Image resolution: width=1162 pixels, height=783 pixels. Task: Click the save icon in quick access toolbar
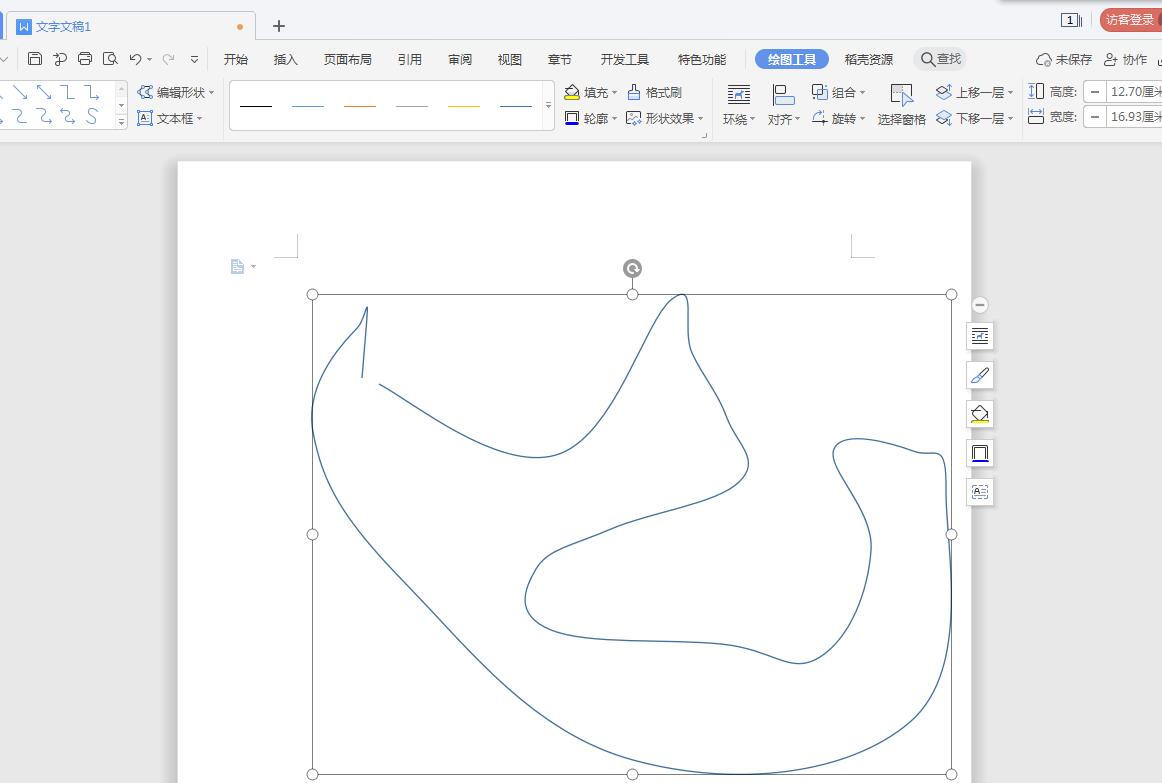point(35,59)
